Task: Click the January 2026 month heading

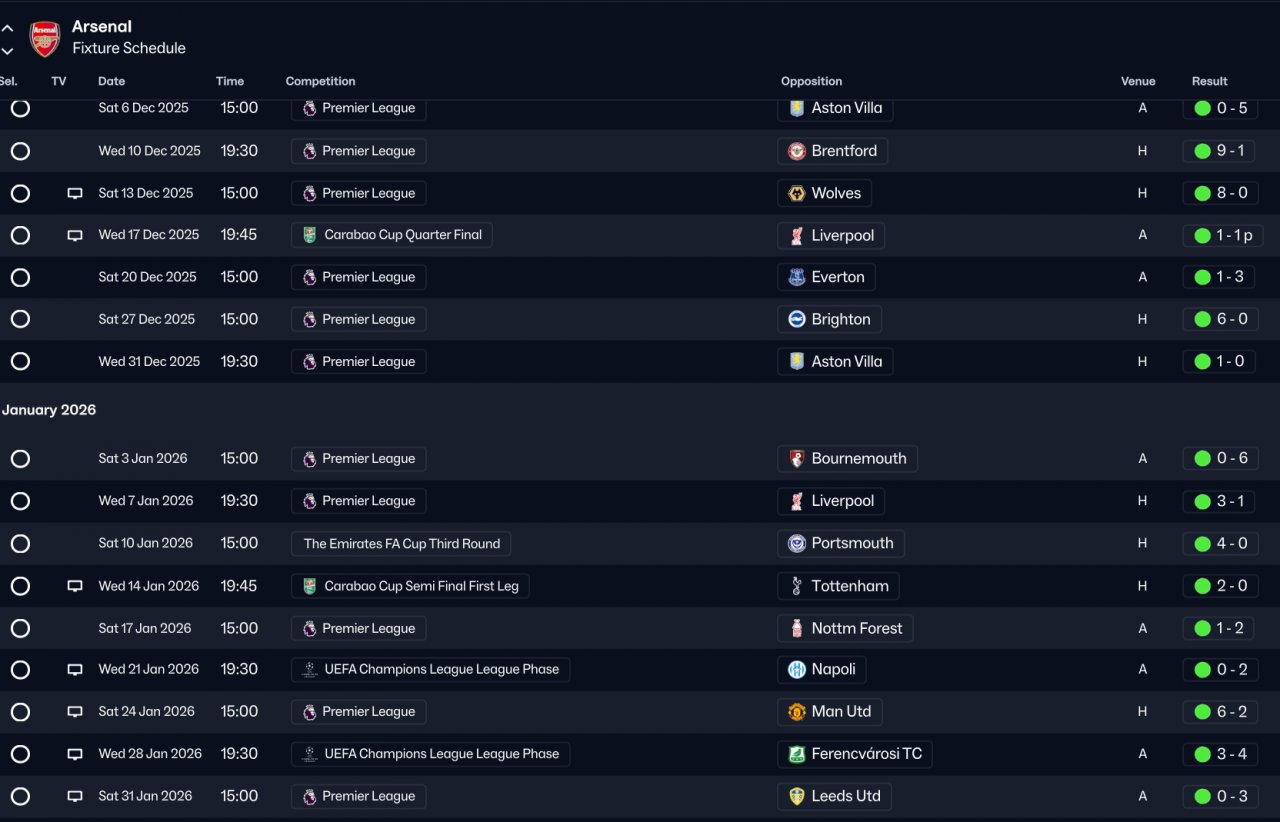Action: tap(49, 410)
